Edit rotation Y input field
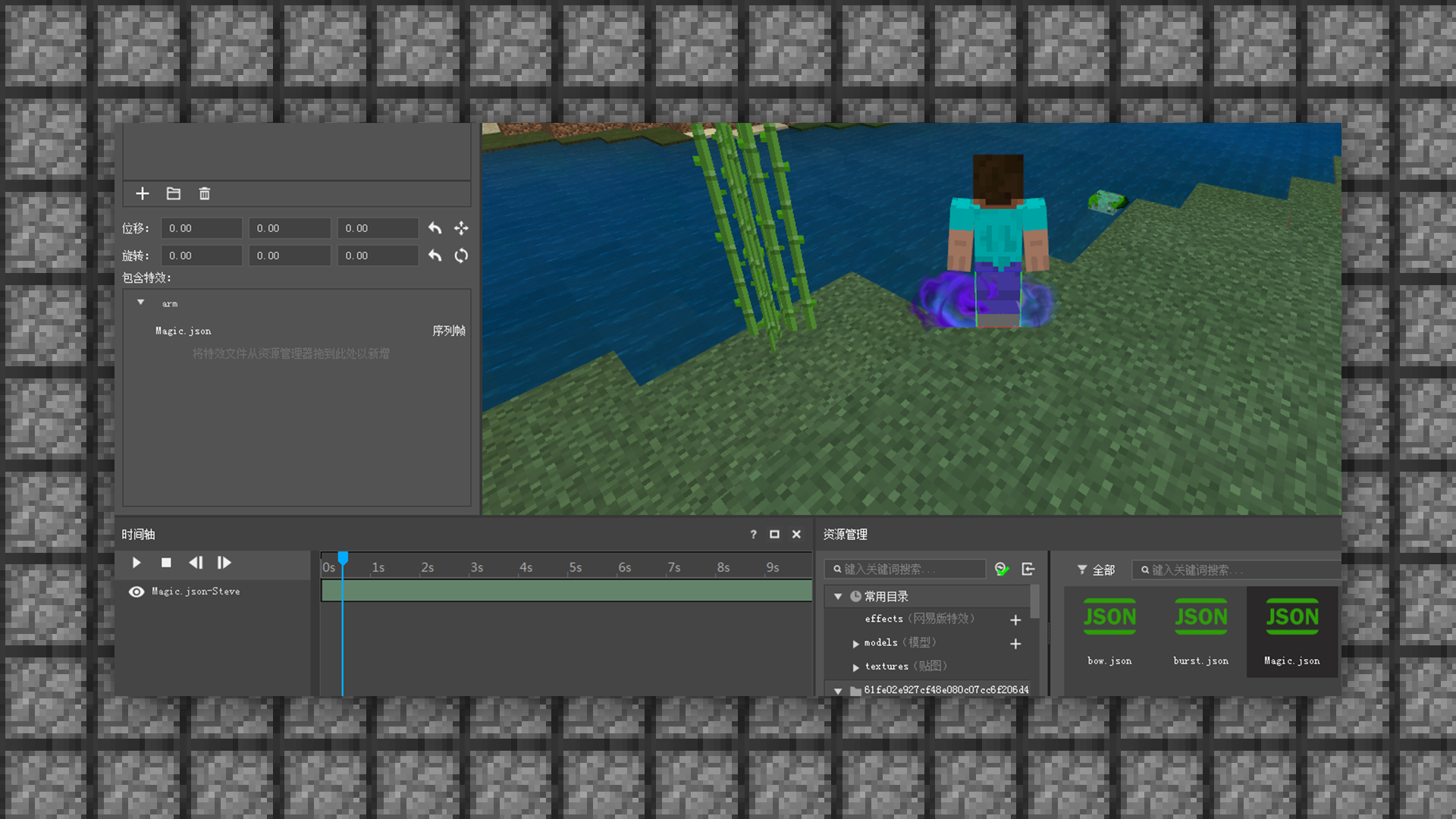The height and width of the screenshot is (819, 1456). tap(290, 256)
